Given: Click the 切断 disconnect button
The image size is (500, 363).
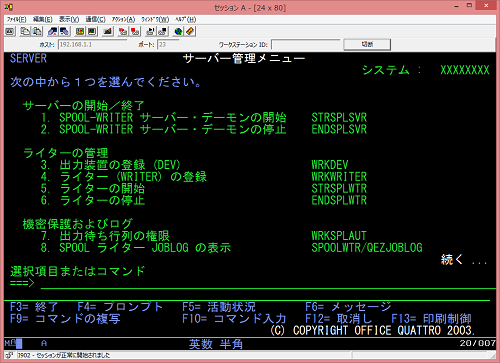Looking at the screenshot, I should point(367,44).
